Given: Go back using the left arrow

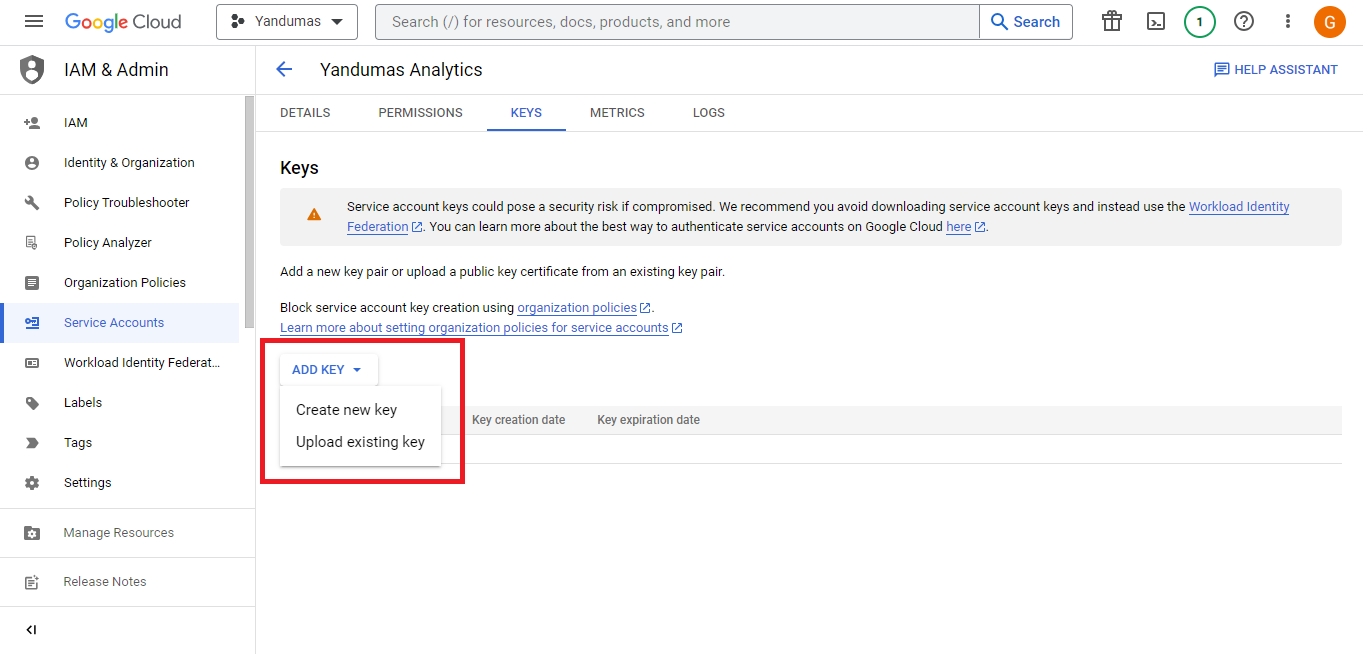Looking at the screenshot, I should click(284, 69).
